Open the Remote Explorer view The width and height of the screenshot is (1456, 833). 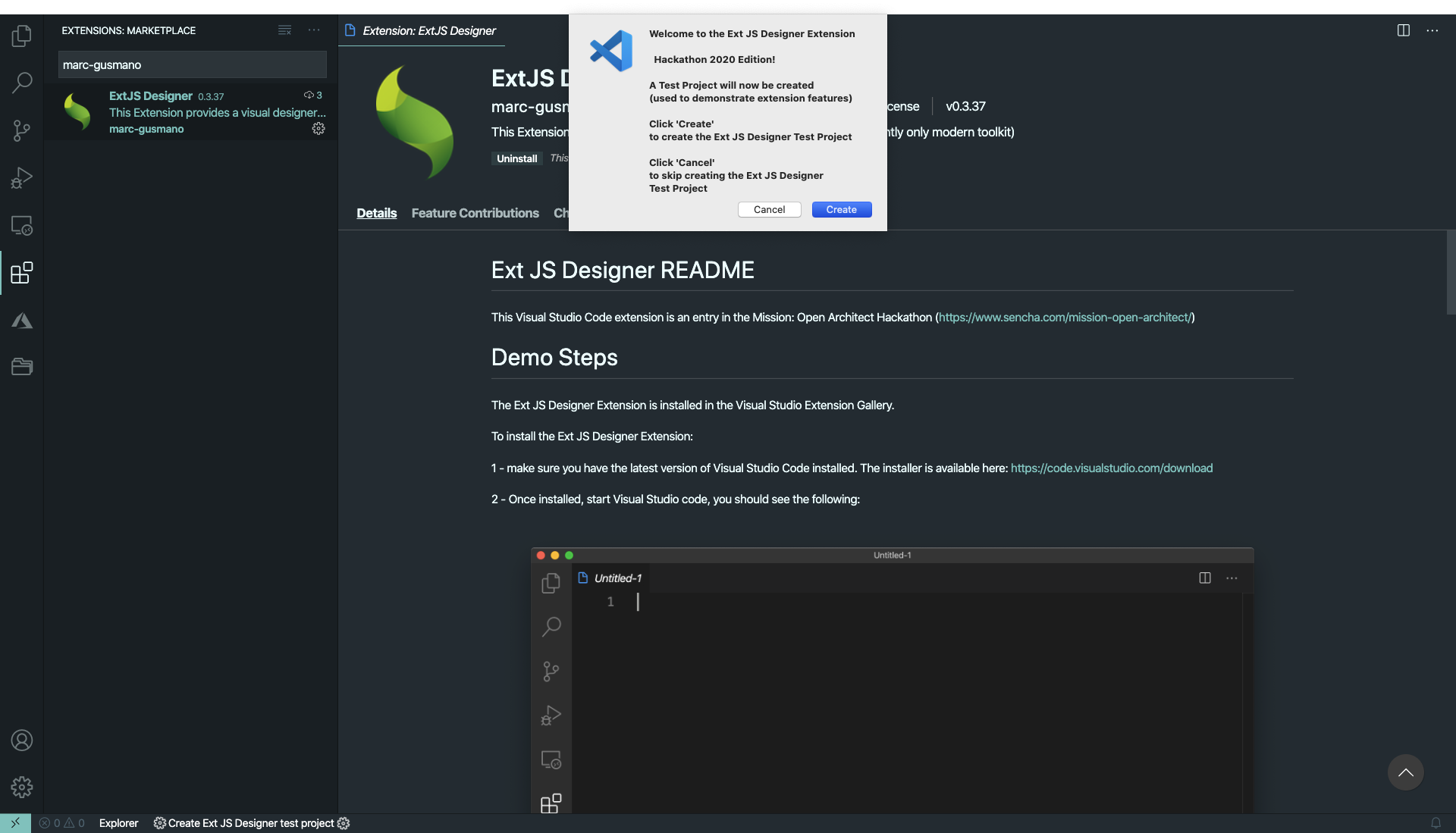coord(22,225)
